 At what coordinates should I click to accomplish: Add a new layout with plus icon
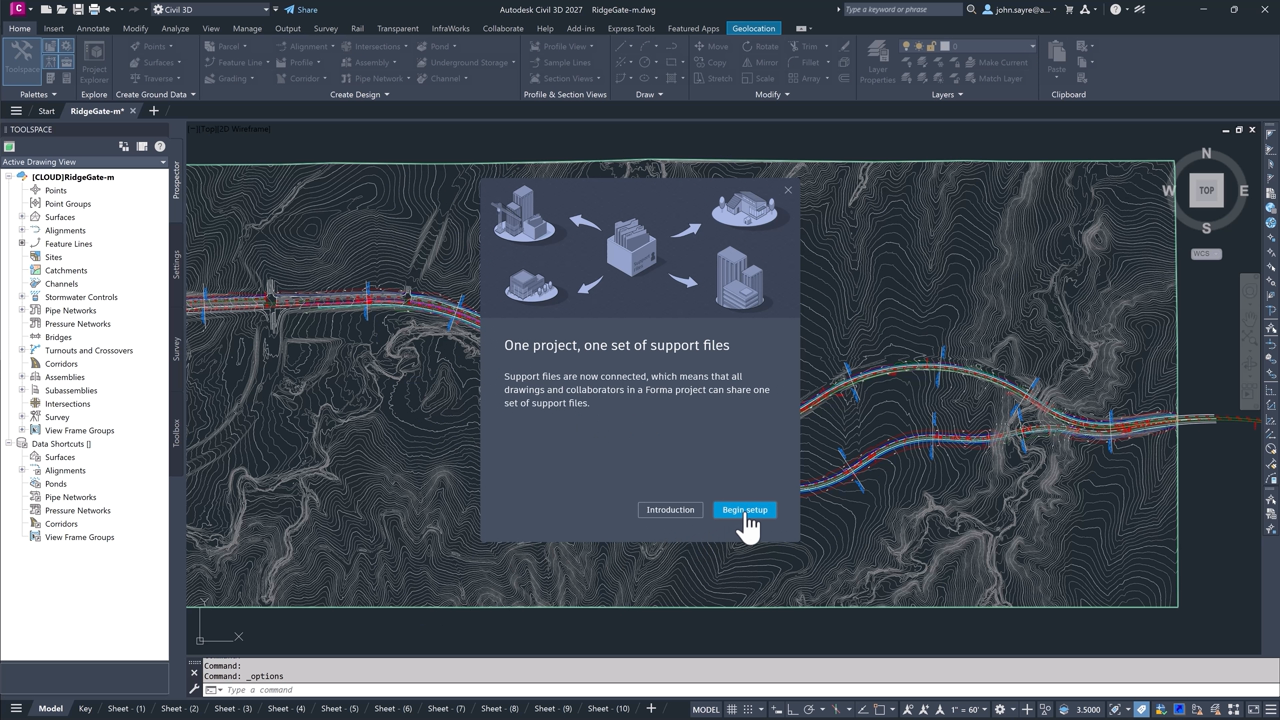point(651,709)
